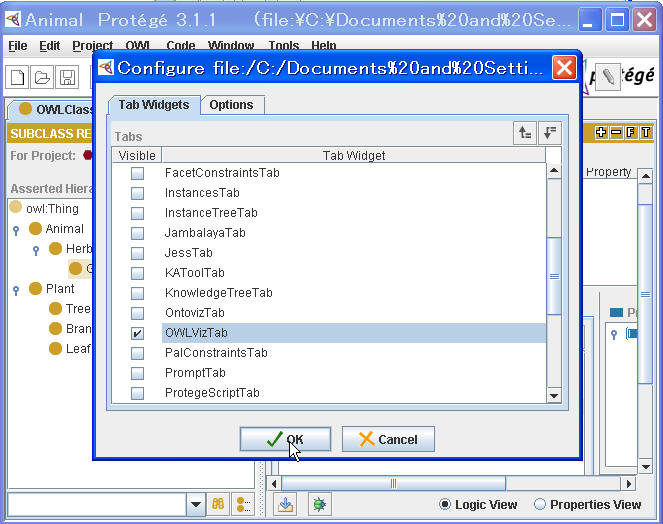Viewport: 663px width, 524px height.
Task: Open the search combo box dropdown arrow
Action: [196, 505]
